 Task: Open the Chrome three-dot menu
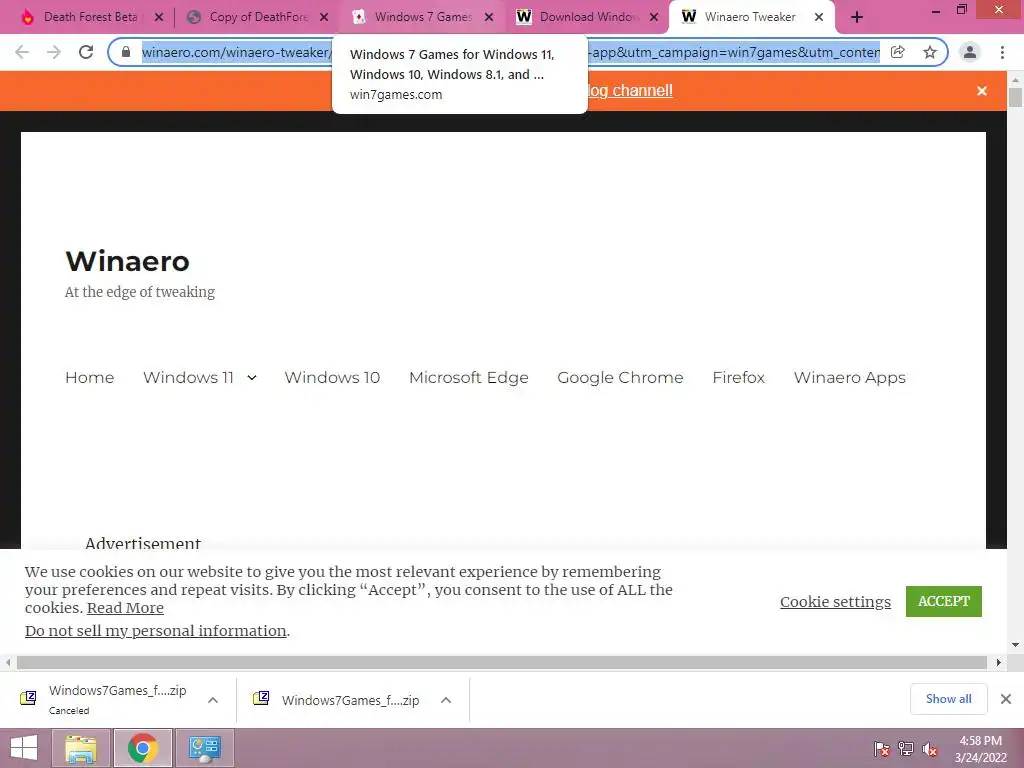coord(1002,52)
